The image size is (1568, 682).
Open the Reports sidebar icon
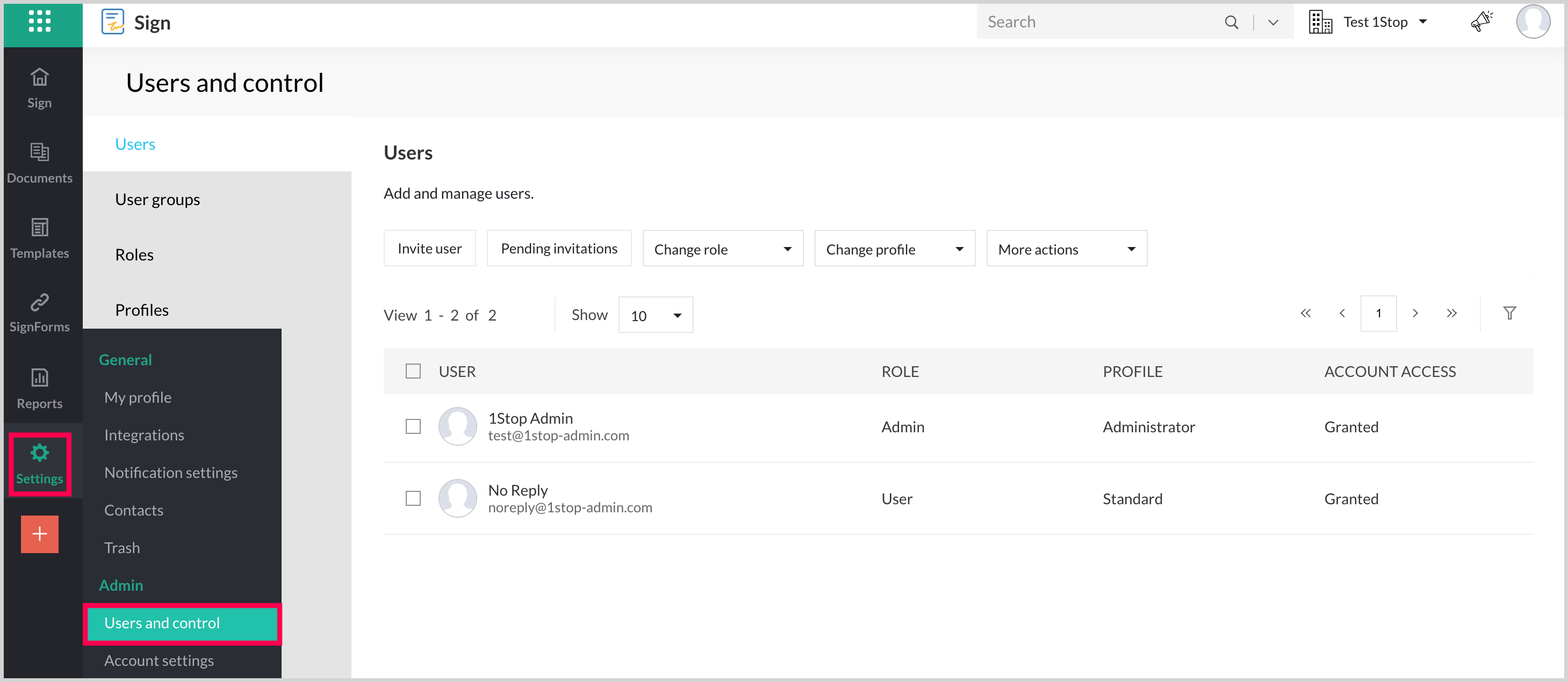40,388
